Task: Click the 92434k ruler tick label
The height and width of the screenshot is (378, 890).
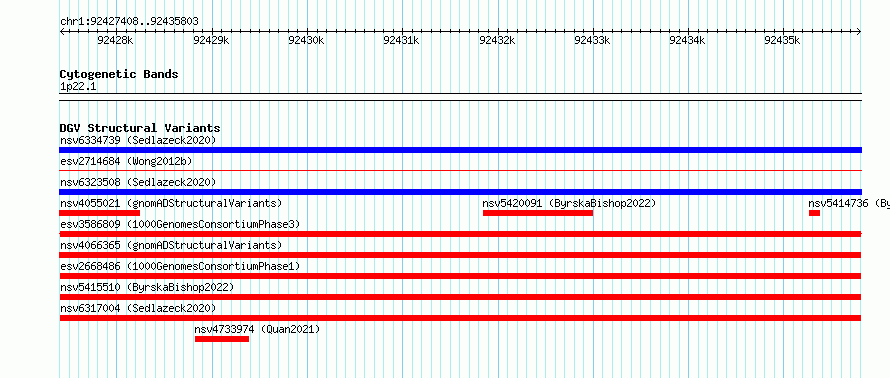Action: point(687,40)
